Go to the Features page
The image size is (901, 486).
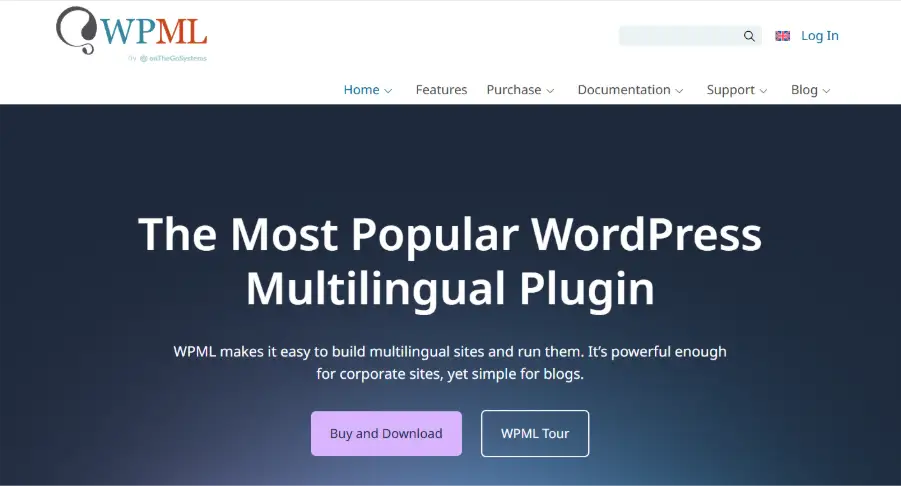(441, 90)
